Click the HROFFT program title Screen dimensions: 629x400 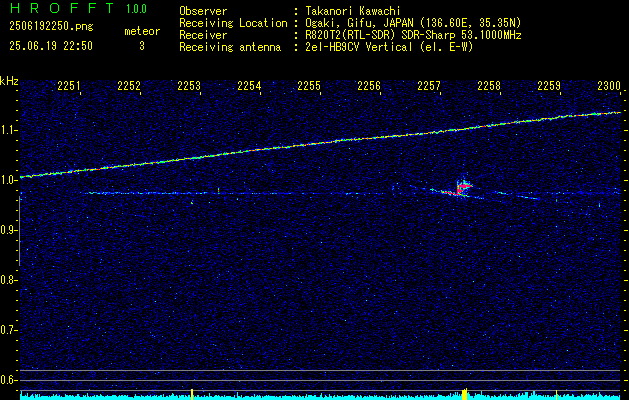coord(61,8)
